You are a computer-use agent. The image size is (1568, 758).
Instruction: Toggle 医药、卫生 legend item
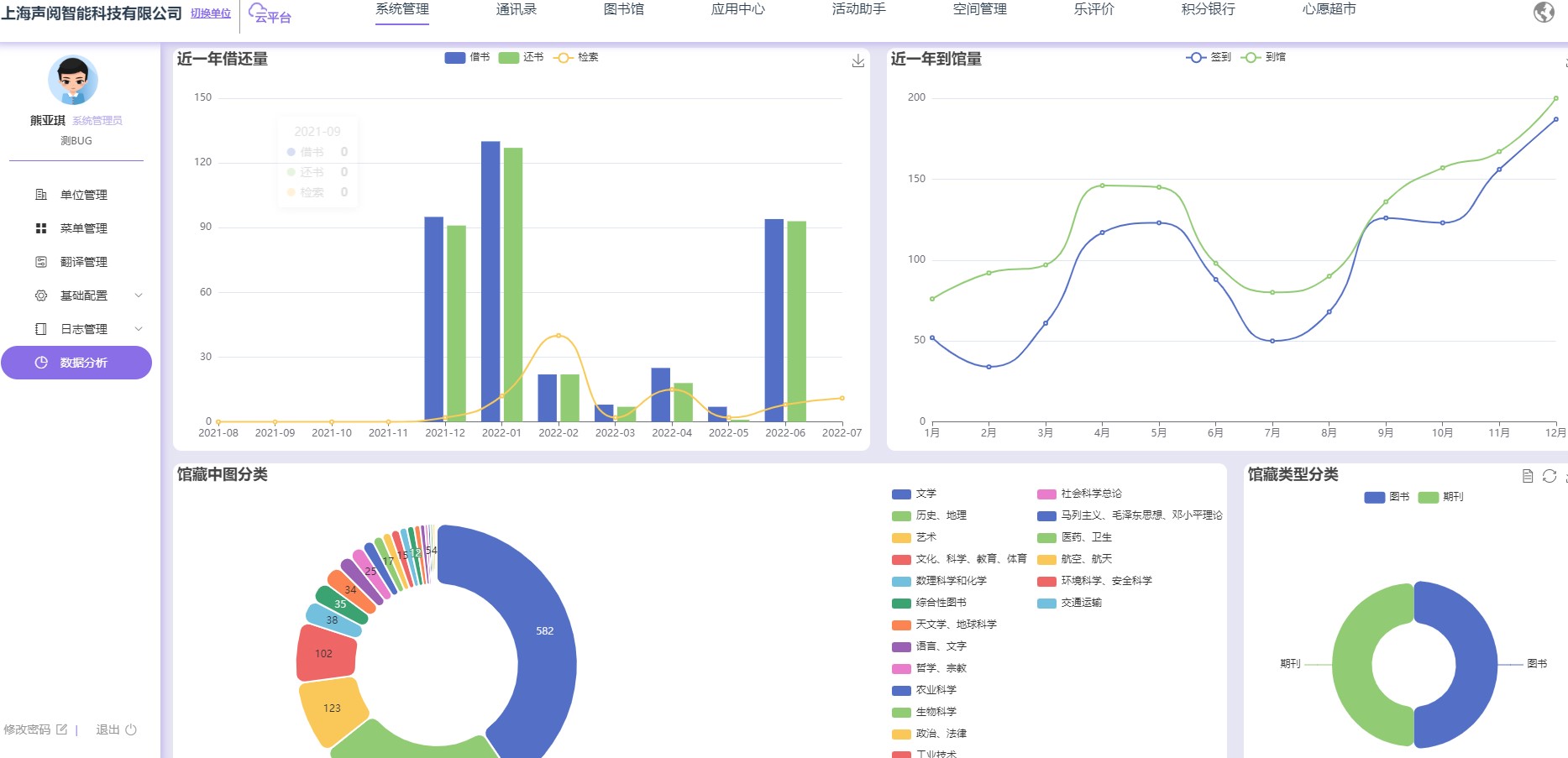1074,537
